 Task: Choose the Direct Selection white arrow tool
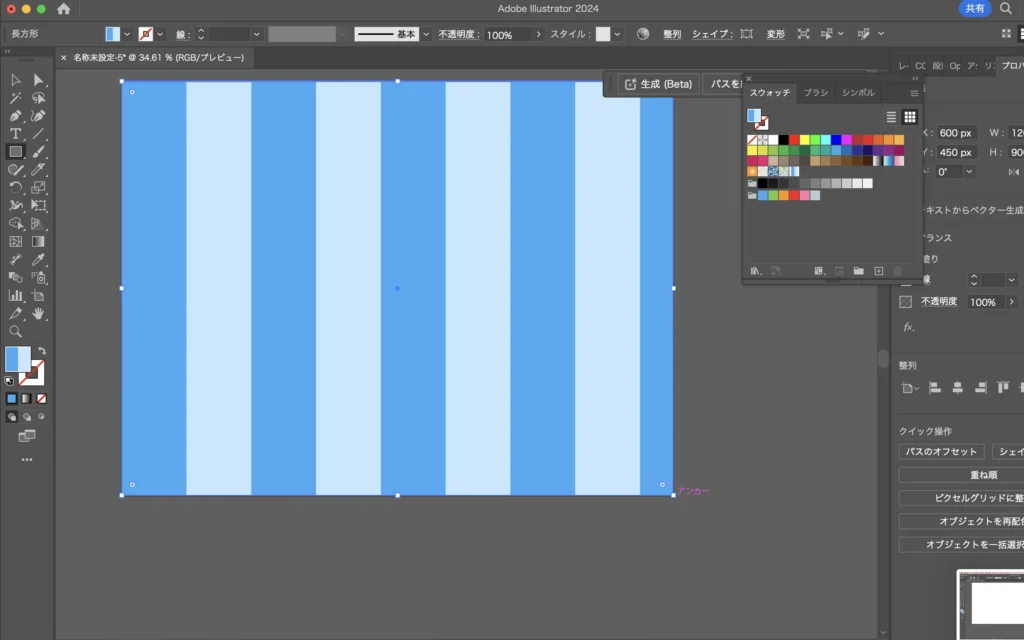(x=39, y=80)
